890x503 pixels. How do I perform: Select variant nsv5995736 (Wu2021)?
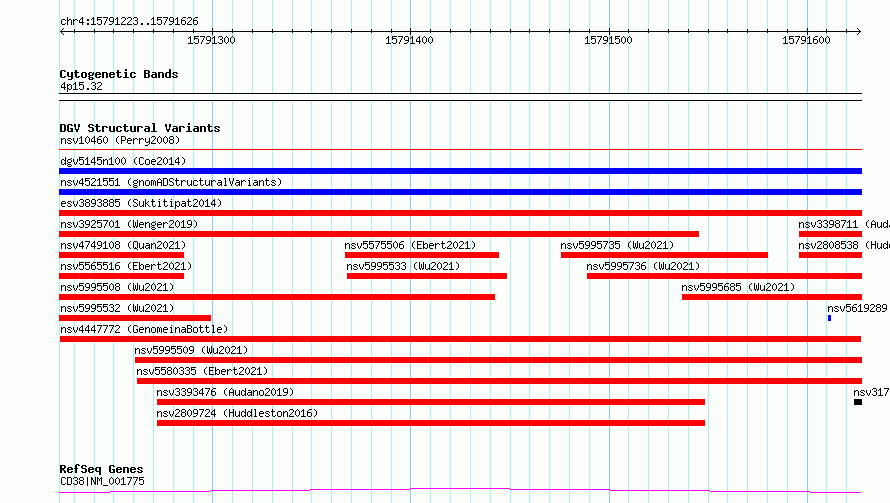point(643,266)
